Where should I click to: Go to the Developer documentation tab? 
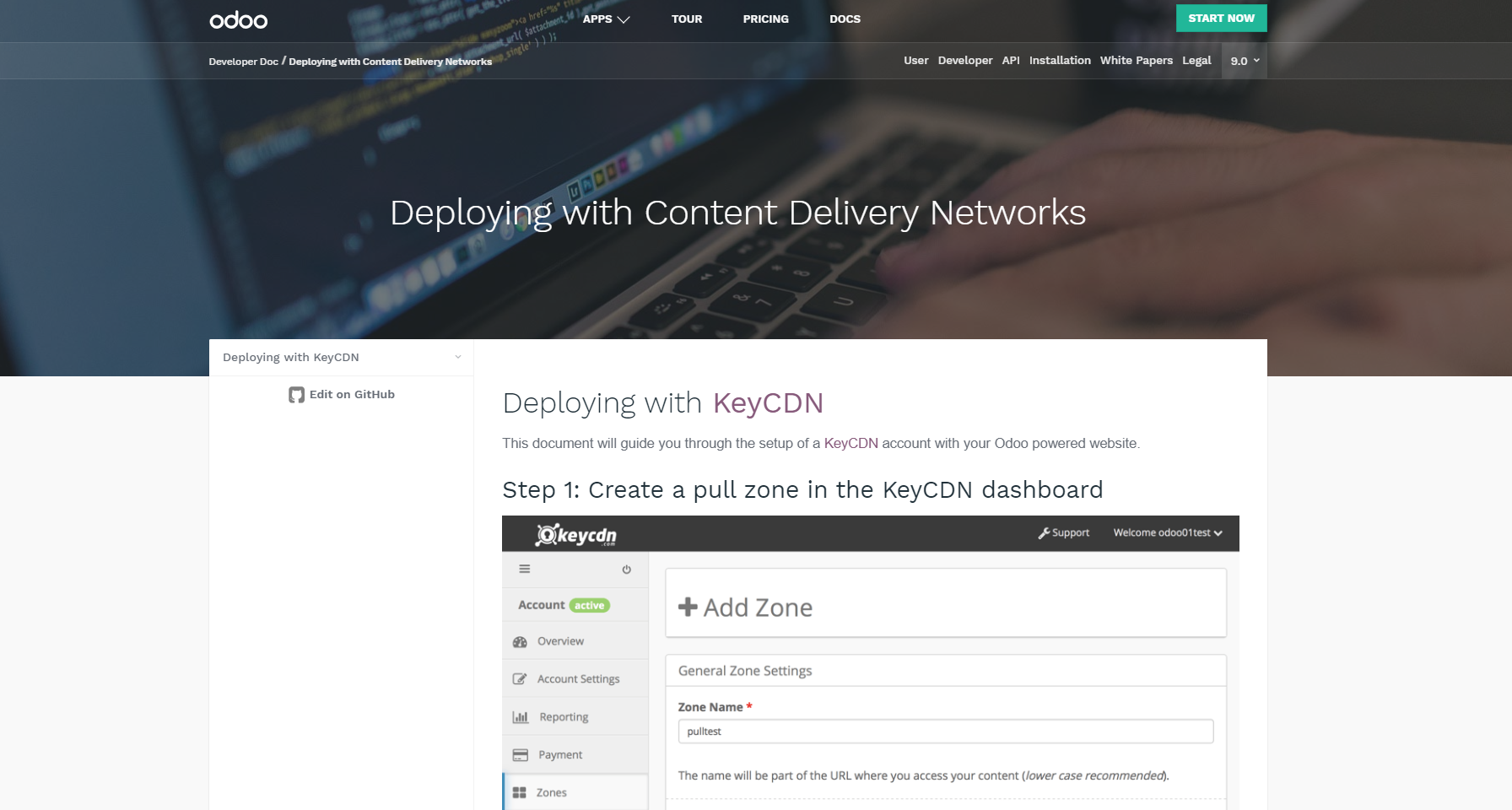pyautogui.click(x=965, y=61)
